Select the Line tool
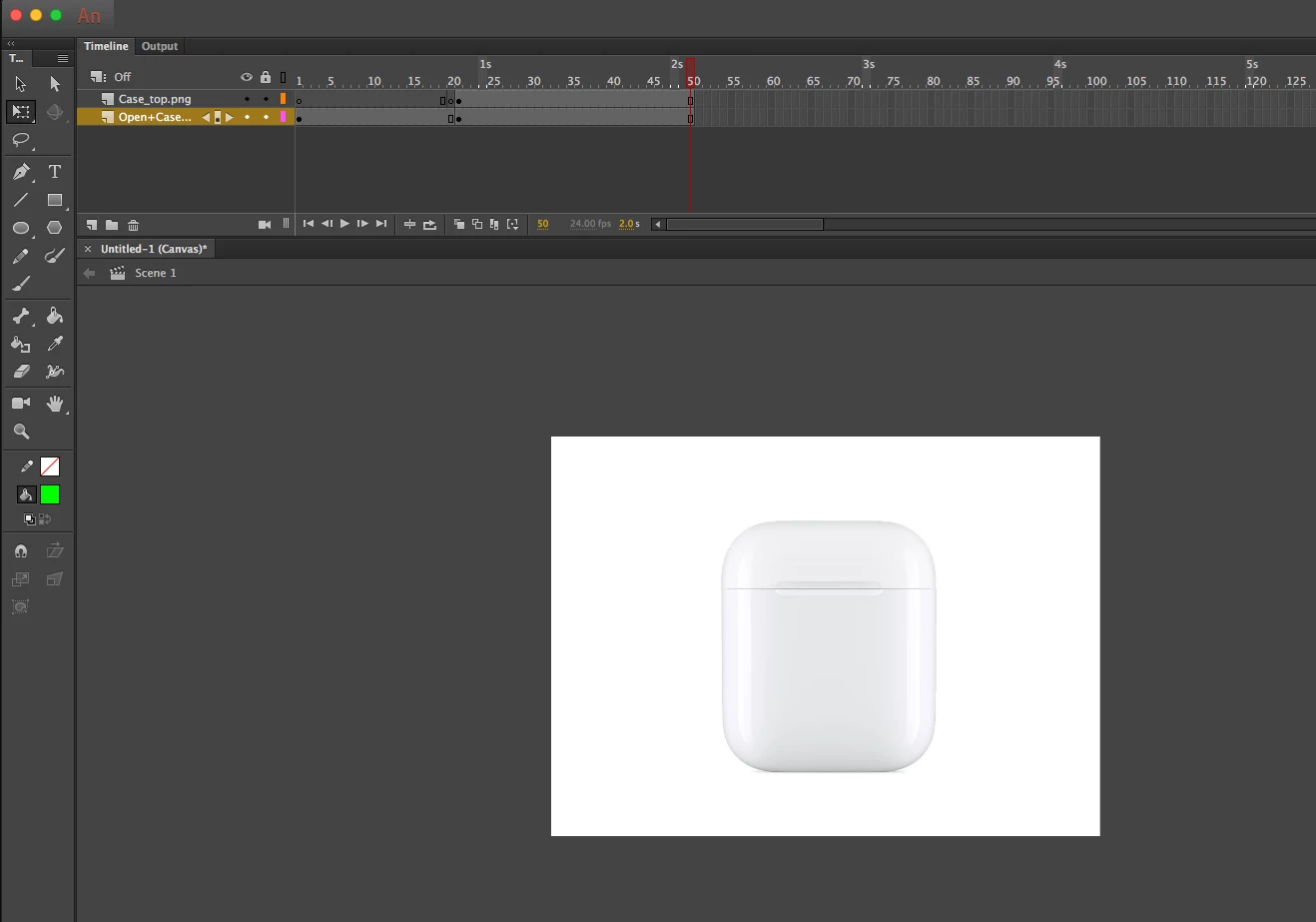Image resolution: width=1316 pixels, height=922 pixels. click(21, 200)
